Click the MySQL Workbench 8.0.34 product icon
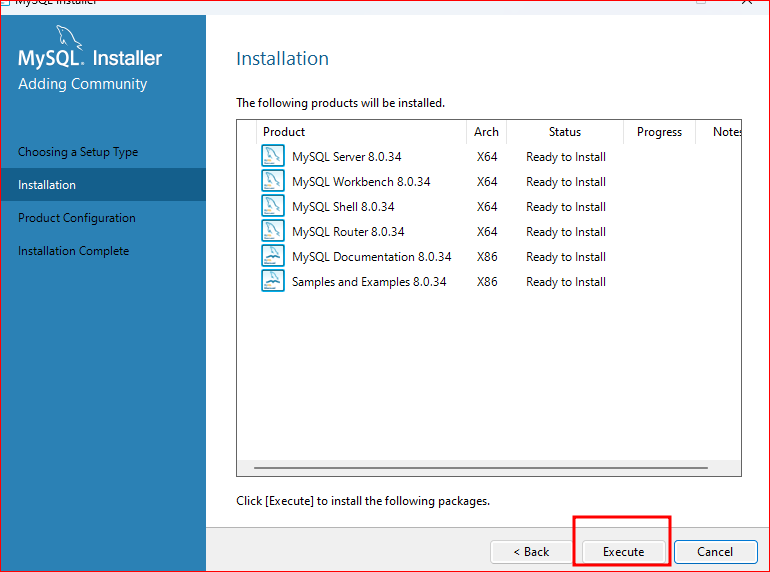 coord(273,181)
